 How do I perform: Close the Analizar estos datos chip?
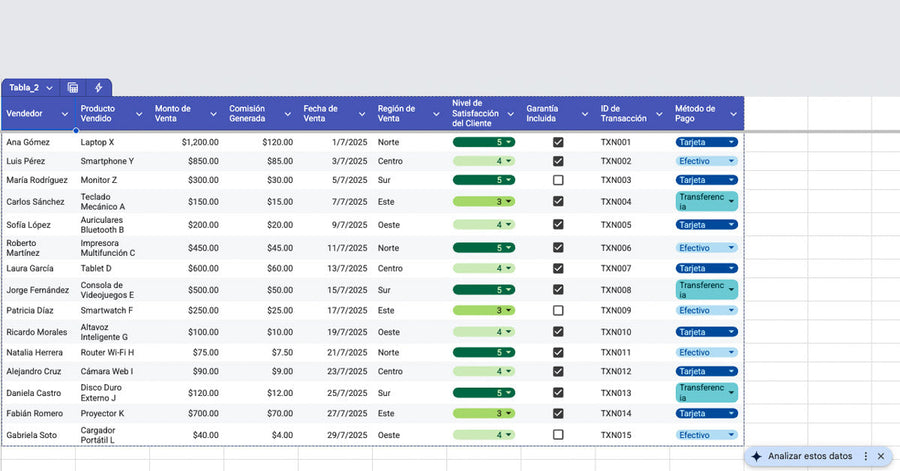(x=881, y=456)
